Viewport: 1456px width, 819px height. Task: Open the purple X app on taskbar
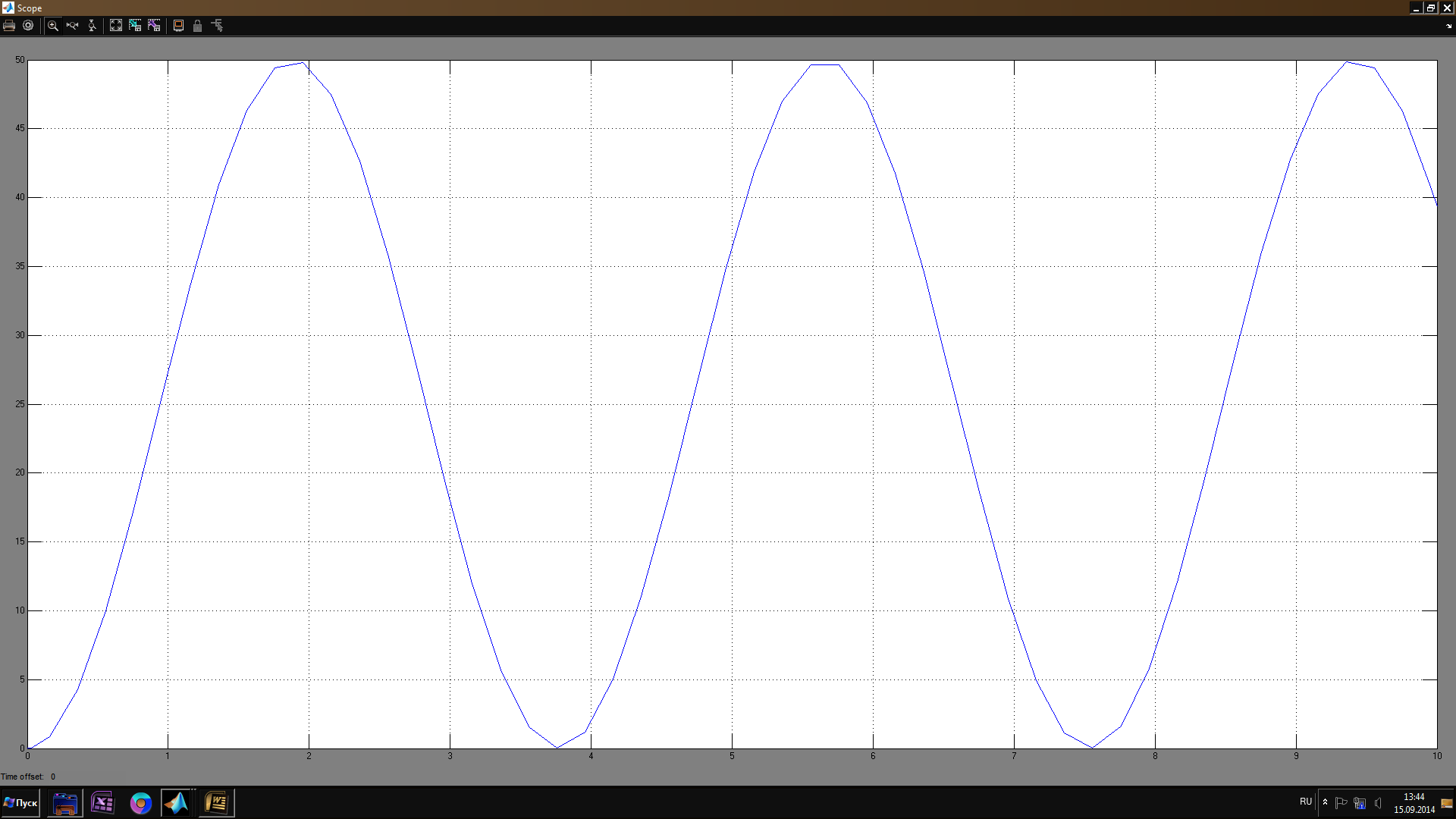pos(102,803)
